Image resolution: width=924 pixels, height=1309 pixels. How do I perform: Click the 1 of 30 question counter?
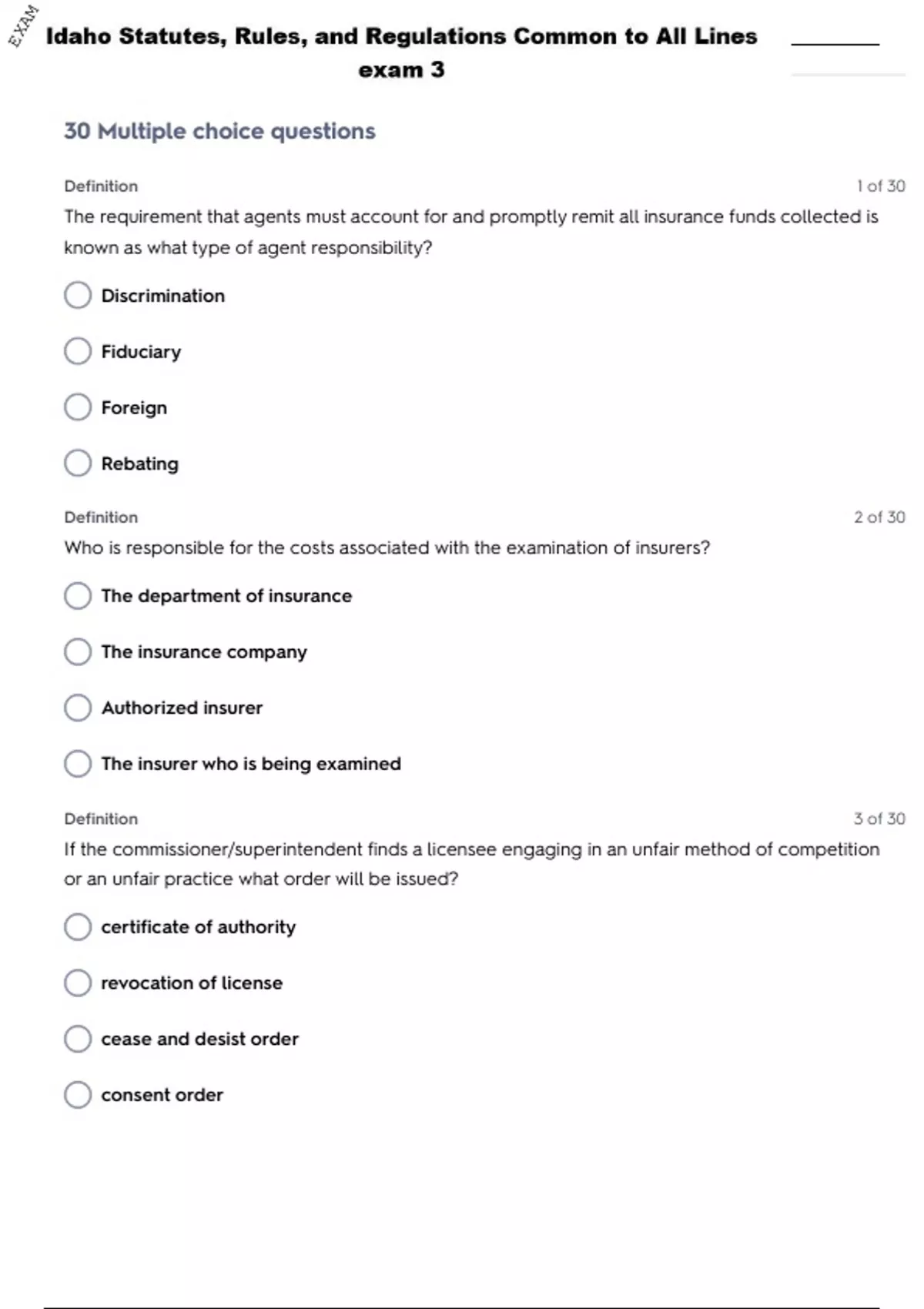pos(880,186)
